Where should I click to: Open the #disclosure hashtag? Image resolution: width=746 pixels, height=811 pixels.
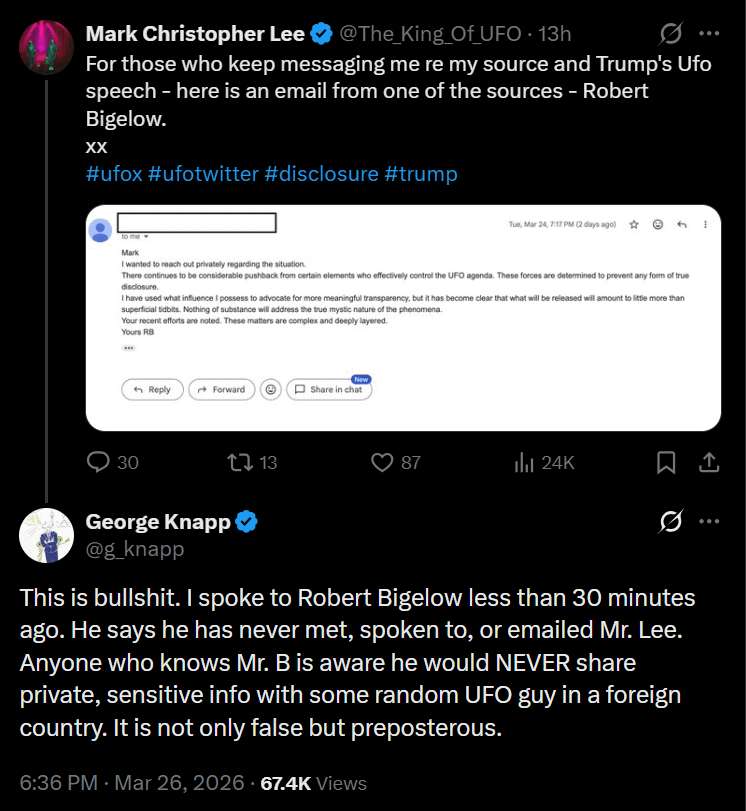pos(321,173)
